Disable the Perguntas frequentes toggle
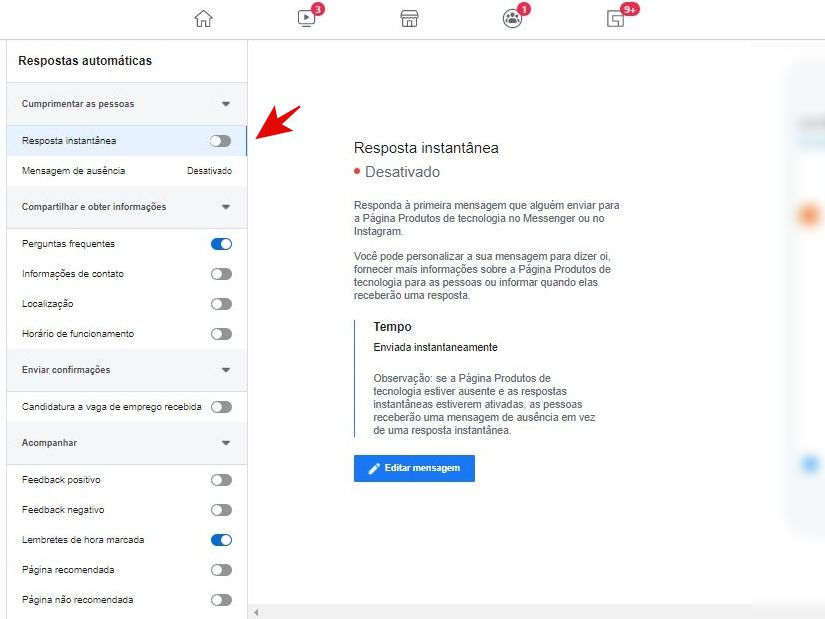The height and width of the screenshot is (619, 825). [221, 244]
